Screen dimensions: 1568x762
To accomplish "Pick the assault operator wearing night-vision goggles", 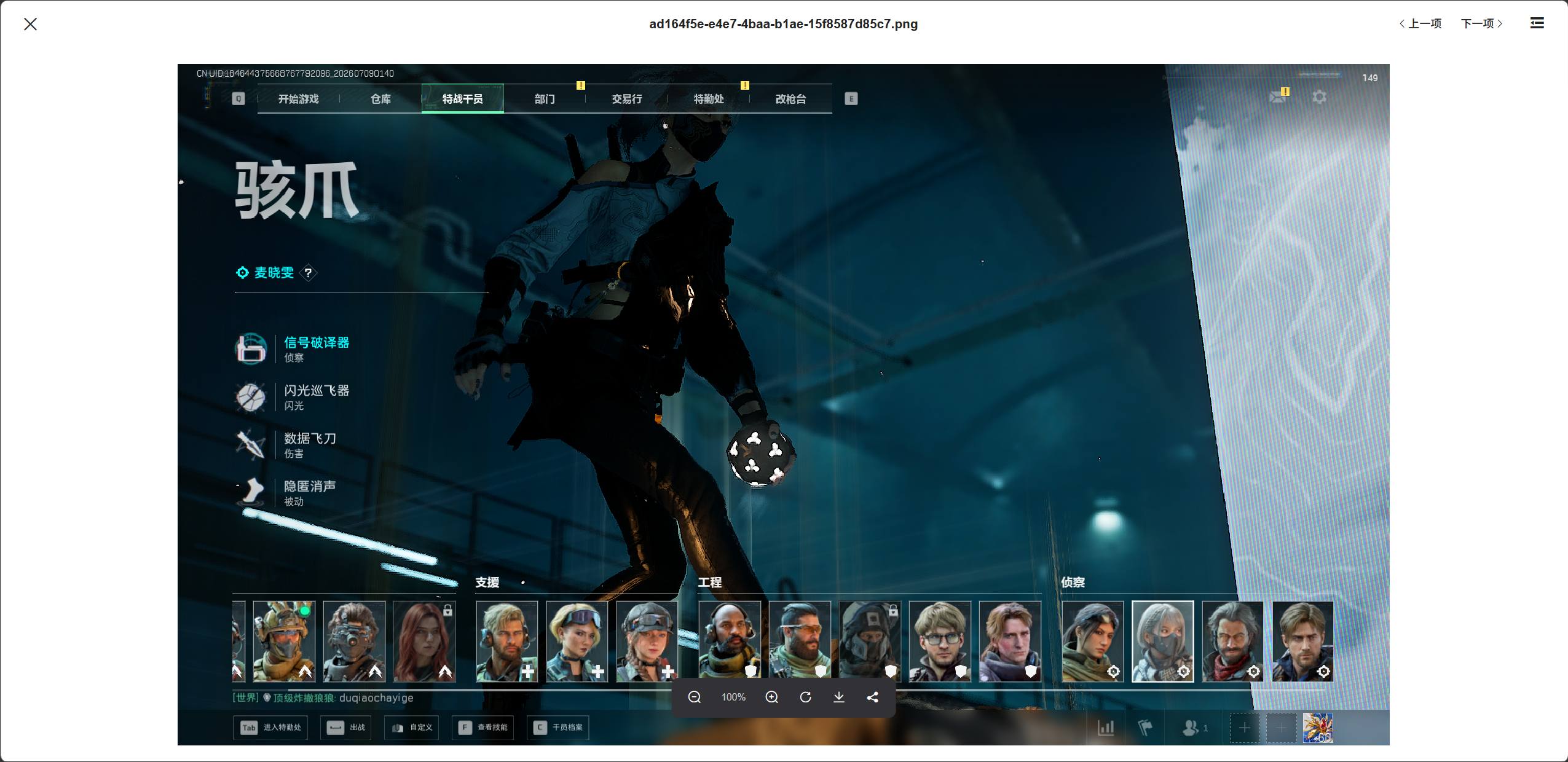I will pos(354,642).
